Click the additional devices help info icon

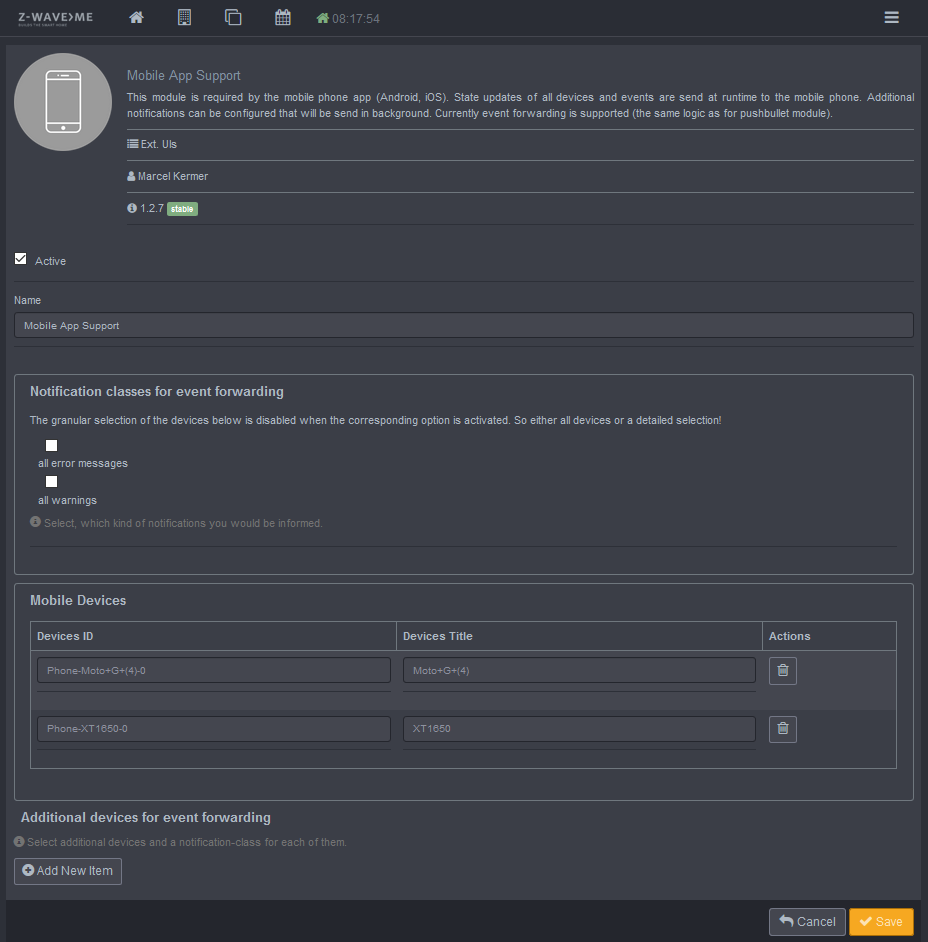(x=19, y=841)
